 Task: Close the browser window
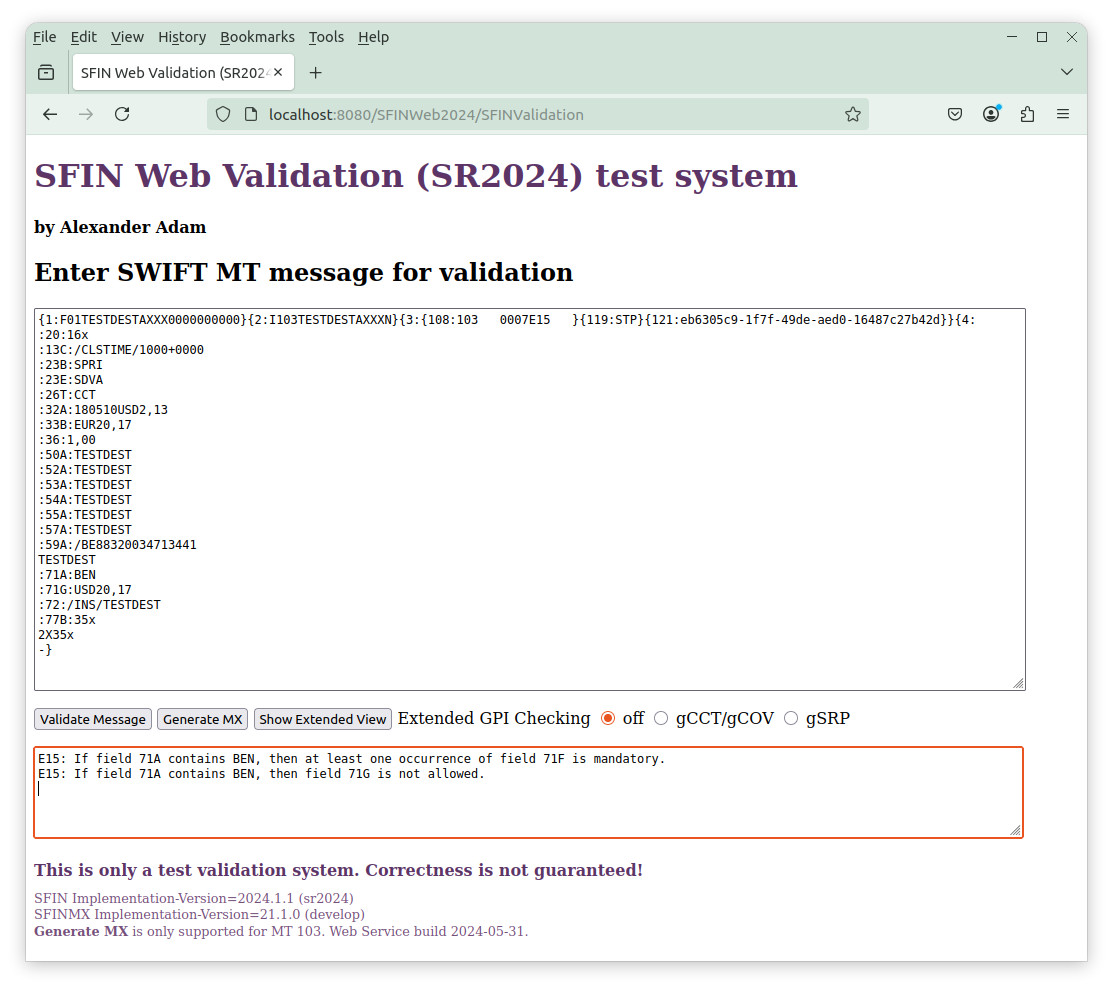tap(1072, 37)
